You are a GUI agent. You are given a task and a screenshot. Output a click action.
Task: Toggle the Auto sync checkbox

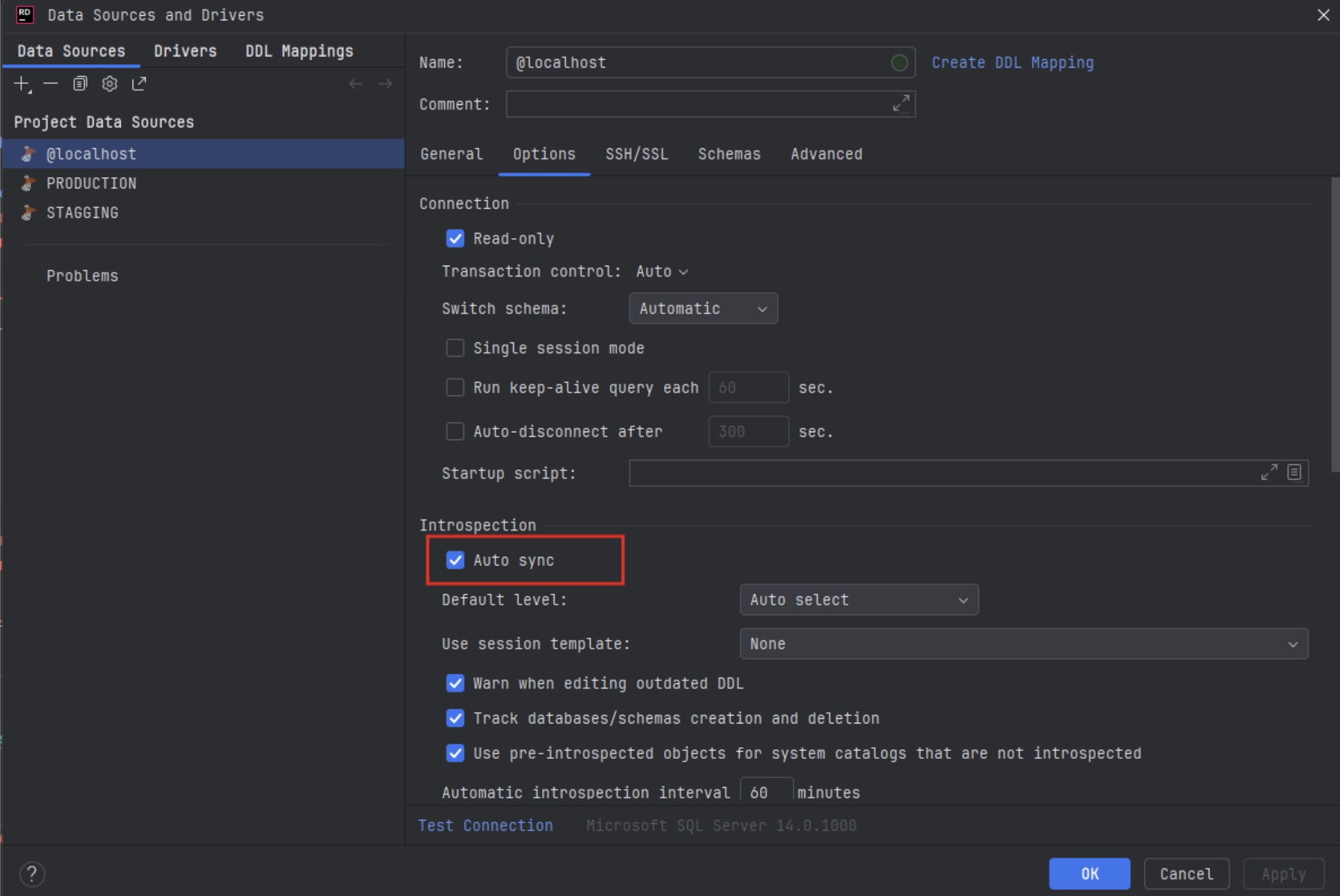click(x=455, y=560)
